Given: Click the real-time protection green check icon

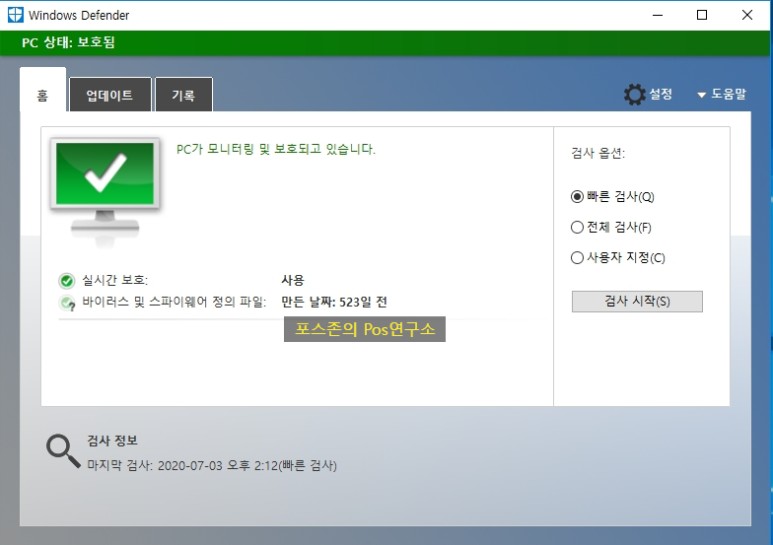Looking at the screenshot, I should (x=67, y=281).
